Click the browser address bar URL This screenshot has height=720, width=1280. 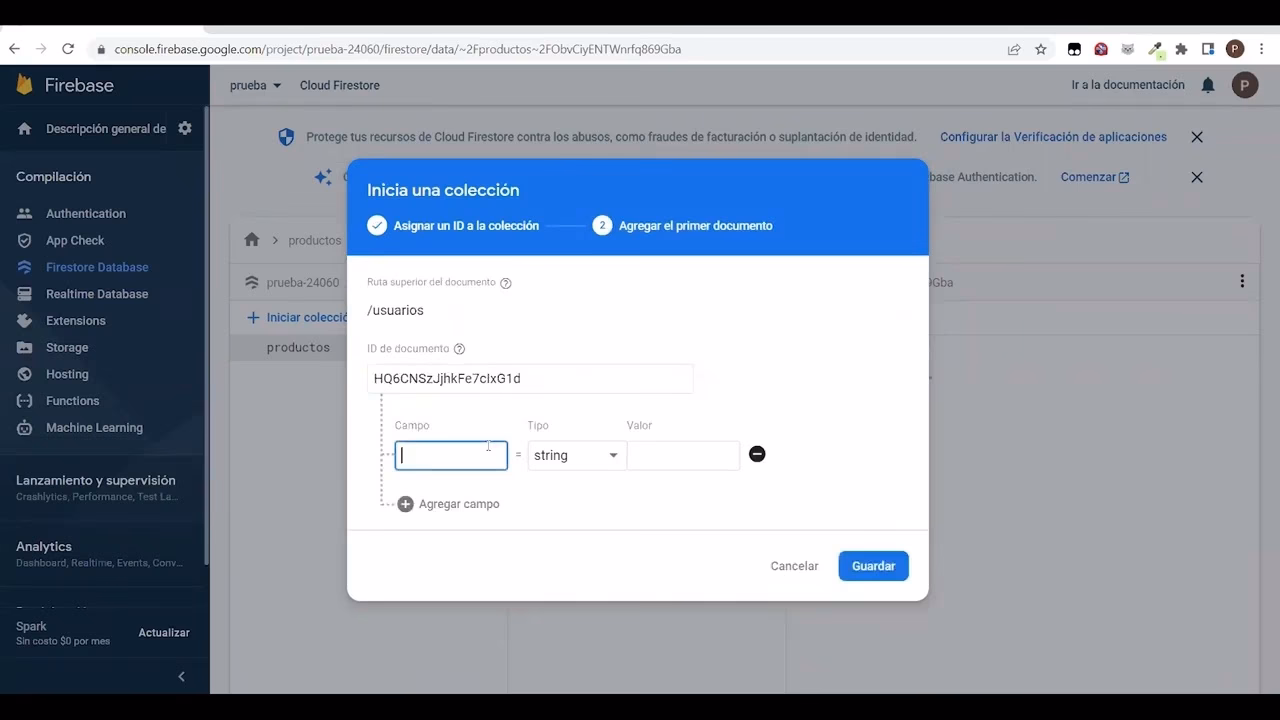coord(398,49)
